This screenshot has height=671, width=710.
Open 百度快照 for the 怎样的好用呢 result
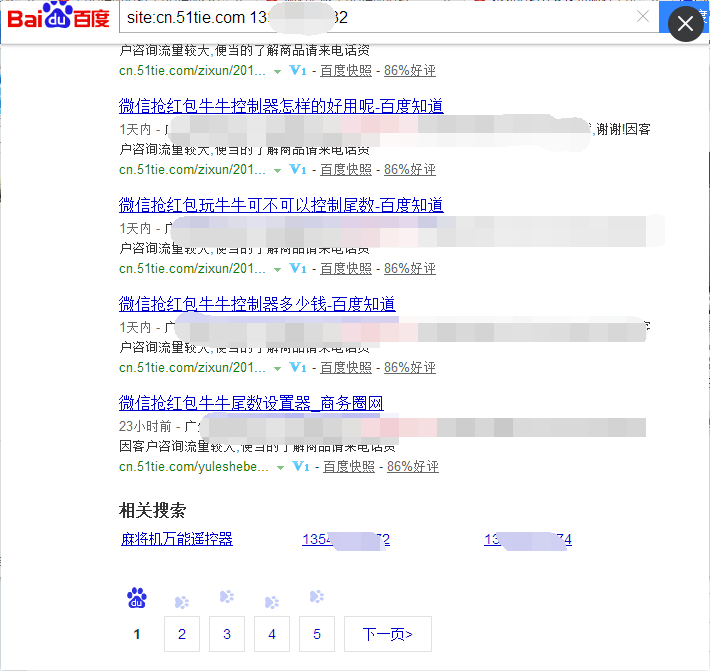[x=346, y=170]
